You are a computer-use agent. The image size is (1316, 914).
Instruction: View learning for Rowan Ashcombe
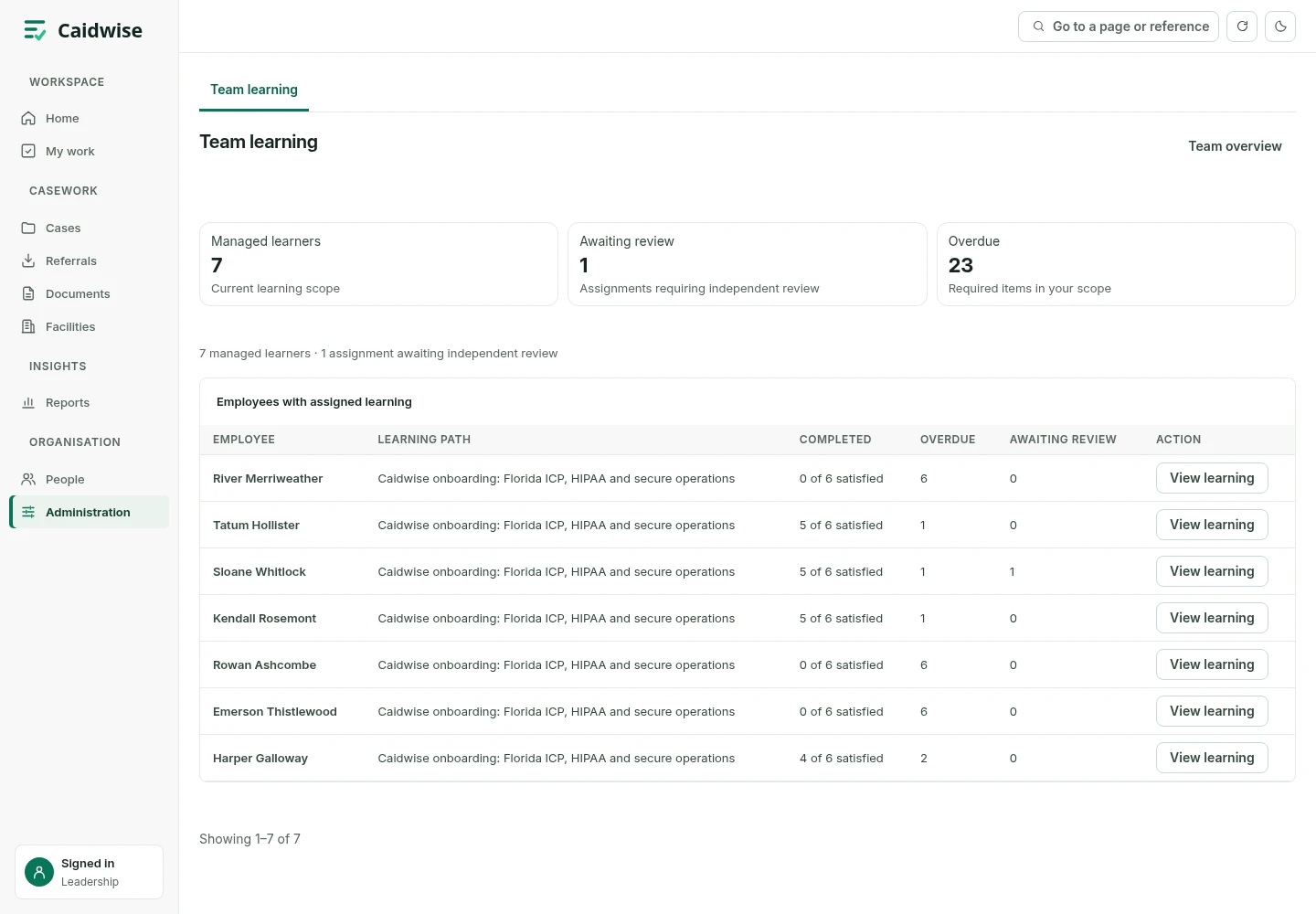click(x=1212, y=664)
